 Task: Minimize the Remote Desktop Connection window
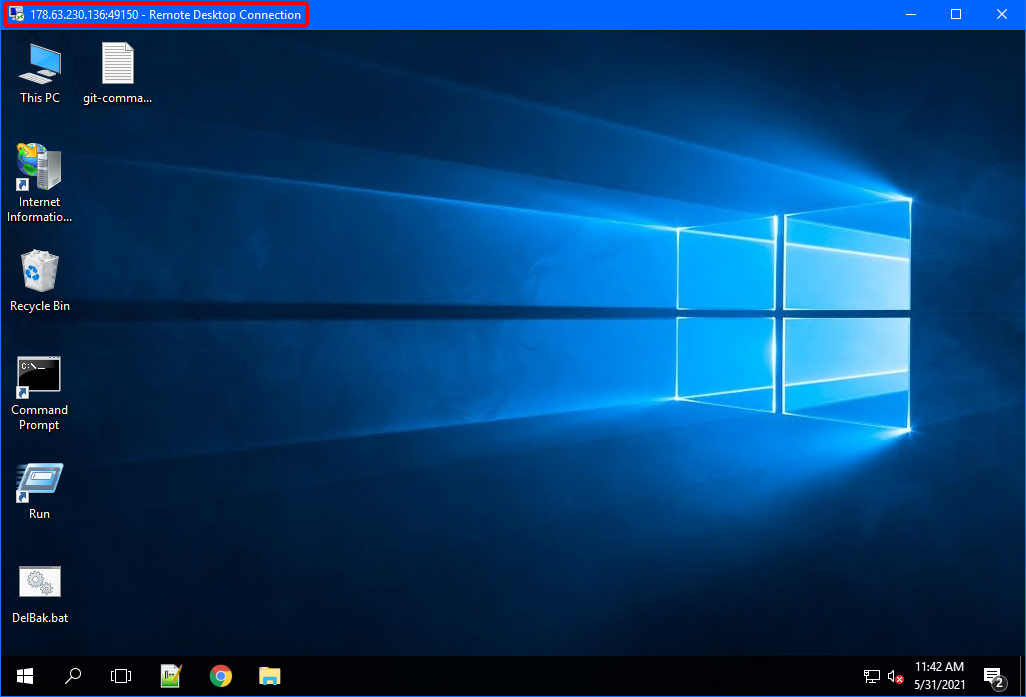pos(911,14)
